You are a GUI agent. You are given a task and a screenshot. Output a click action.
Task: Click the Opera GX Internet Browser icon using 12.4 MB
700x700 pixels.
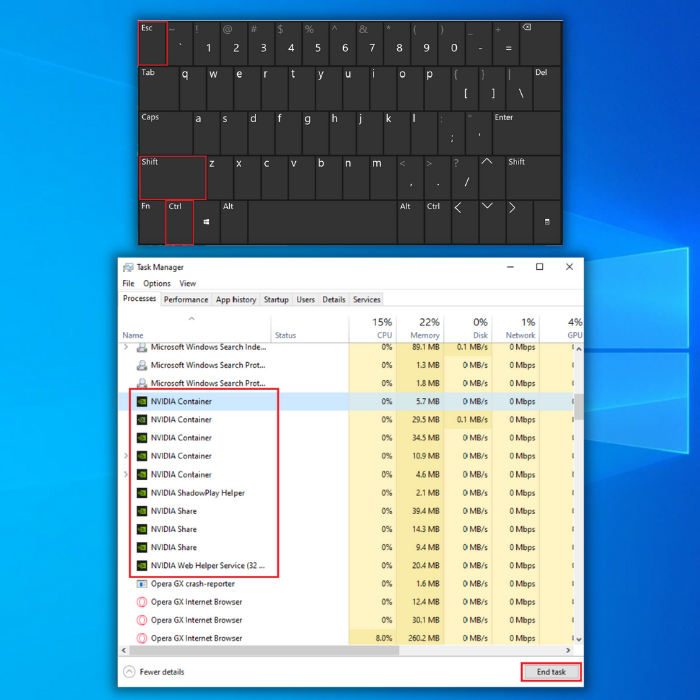click(x=142, y=602)
